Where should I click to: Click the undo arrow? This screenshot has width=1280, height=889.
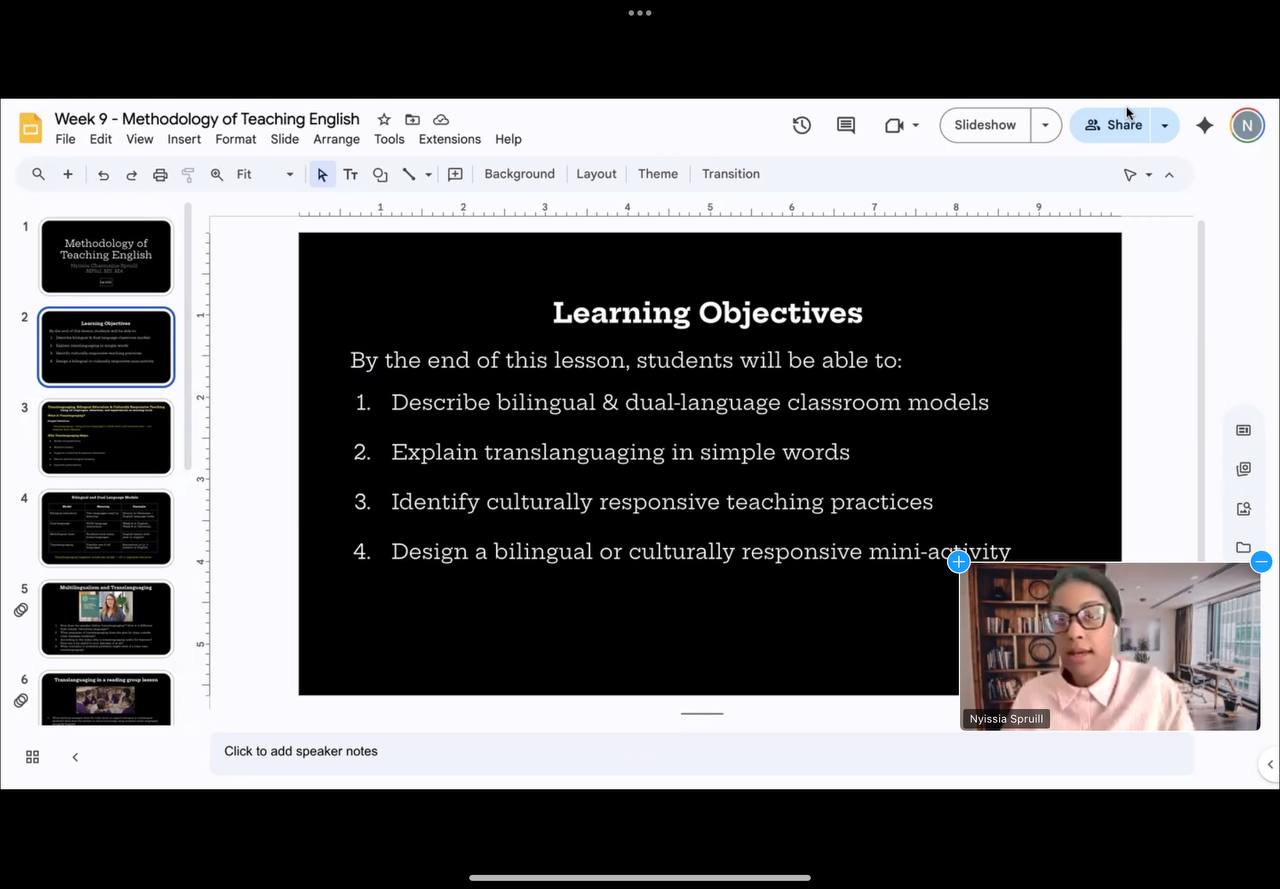pyautogui.click(x=103, y=174)
